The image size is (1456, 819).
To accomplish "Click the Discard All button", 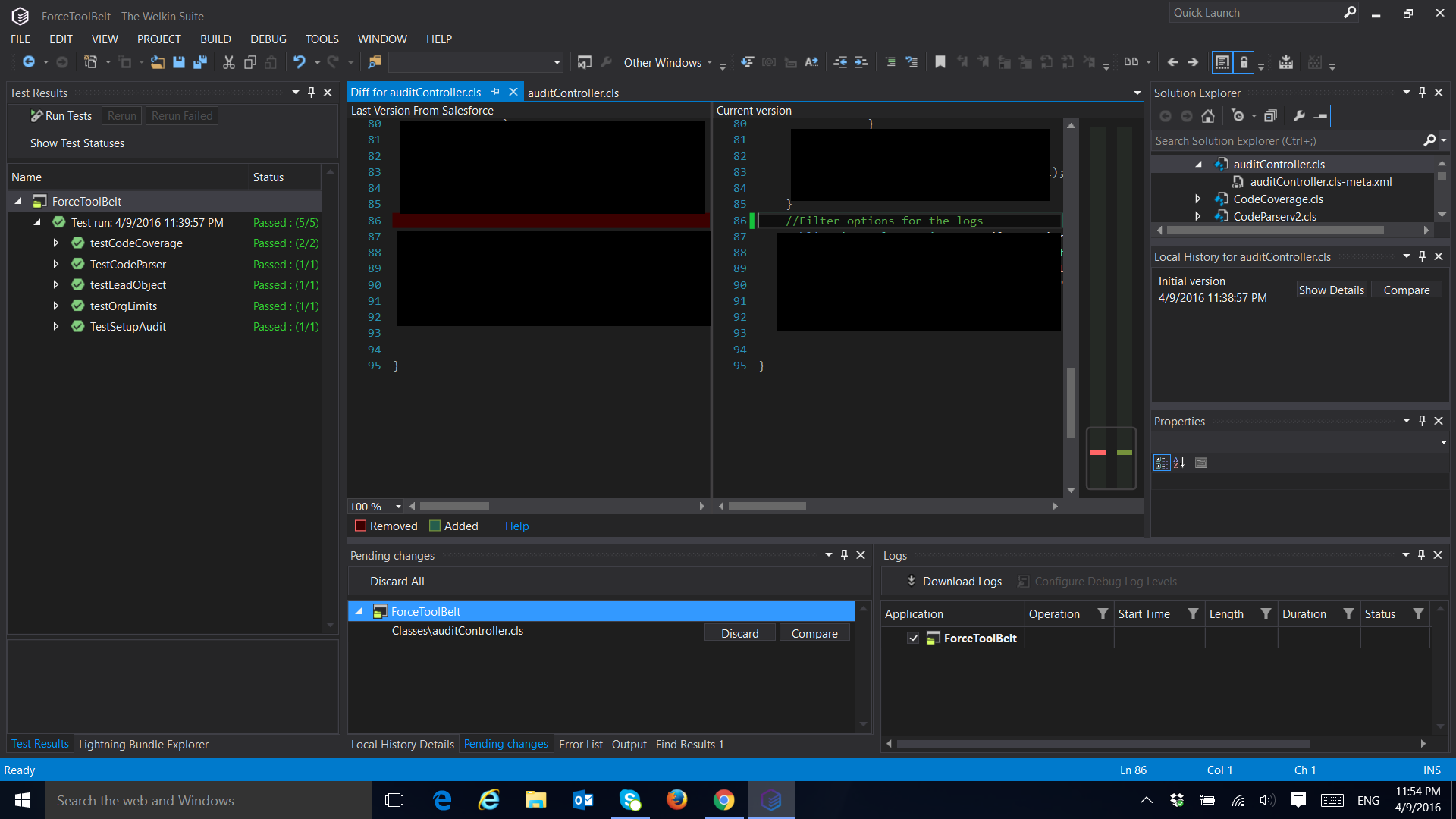I will 397,582.
